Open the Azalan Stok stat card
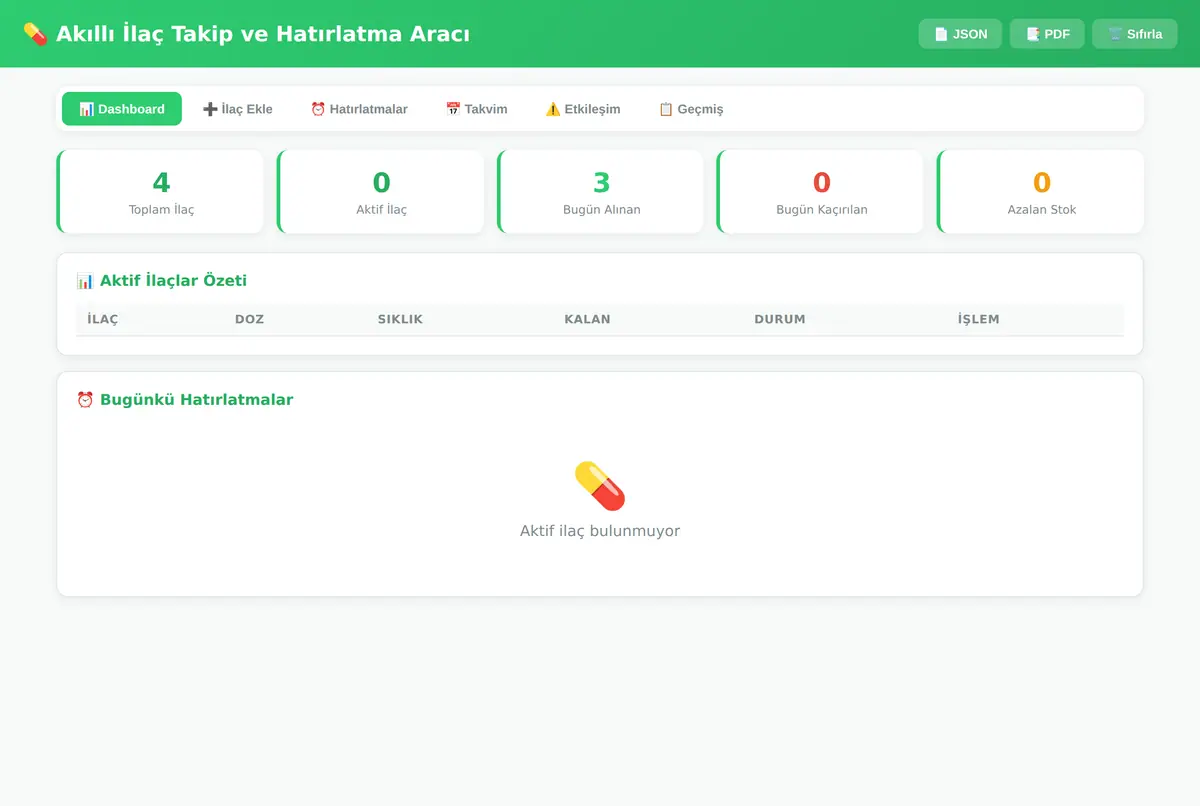This screenshot has width=1200, height=806. pos(1041,192)
